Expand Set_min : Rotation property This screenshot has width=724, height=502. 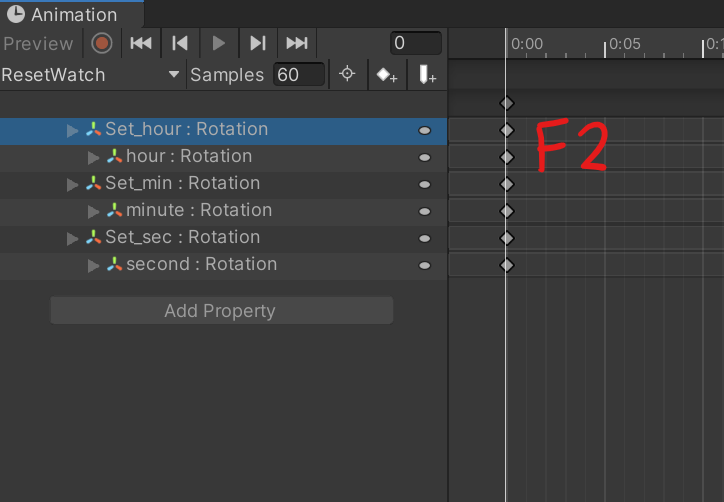pyautogui.click(x=72, y=185)
